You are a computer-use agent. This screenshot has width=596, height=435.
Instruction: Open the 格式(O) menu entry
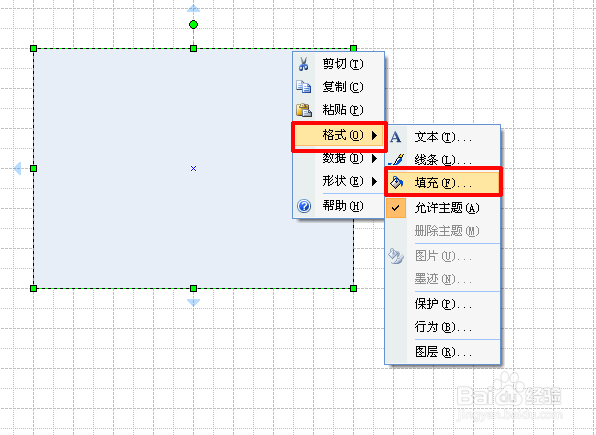[x=339, y=136]
